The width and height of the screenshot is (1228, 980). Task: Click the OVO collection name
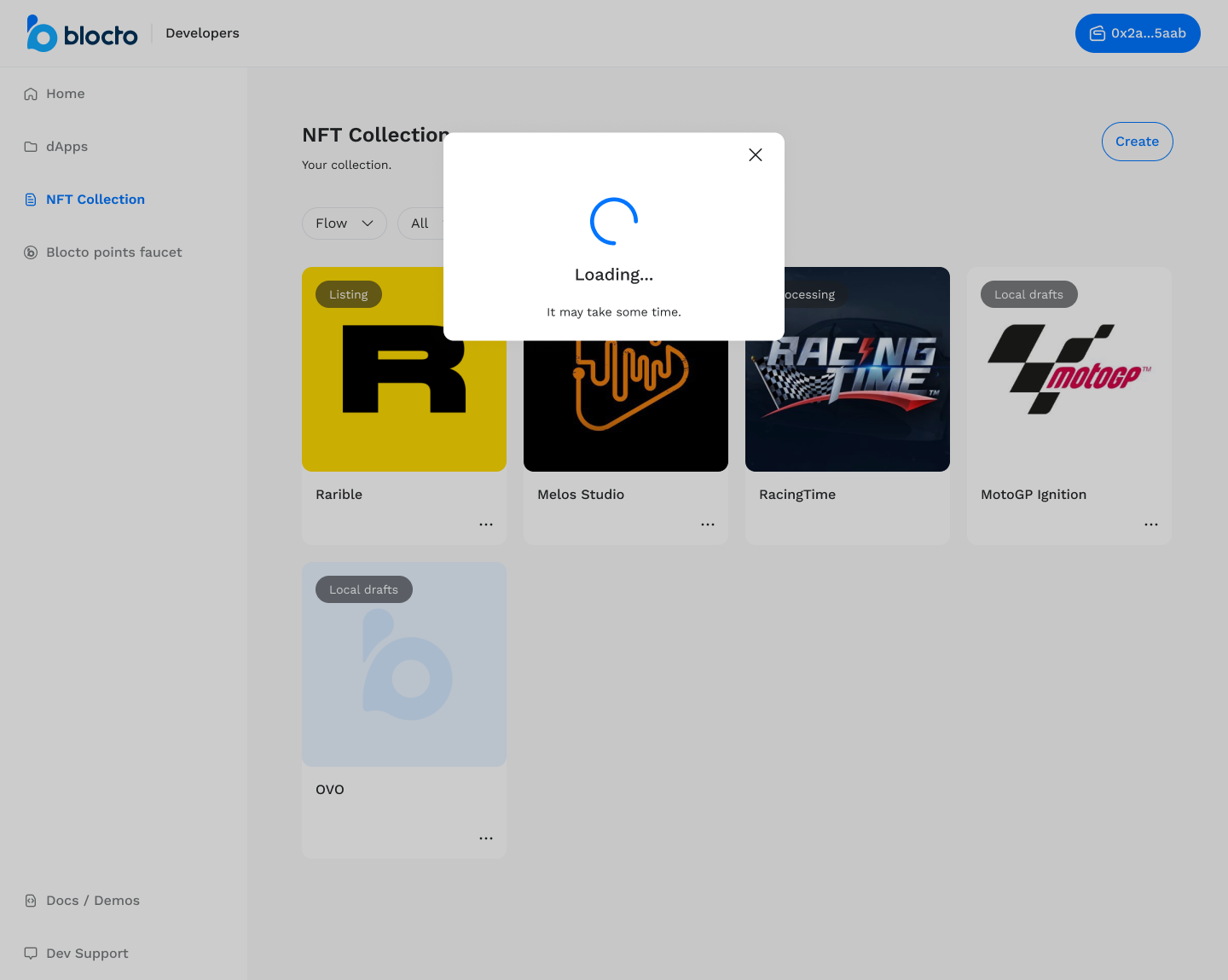(330, 790)
